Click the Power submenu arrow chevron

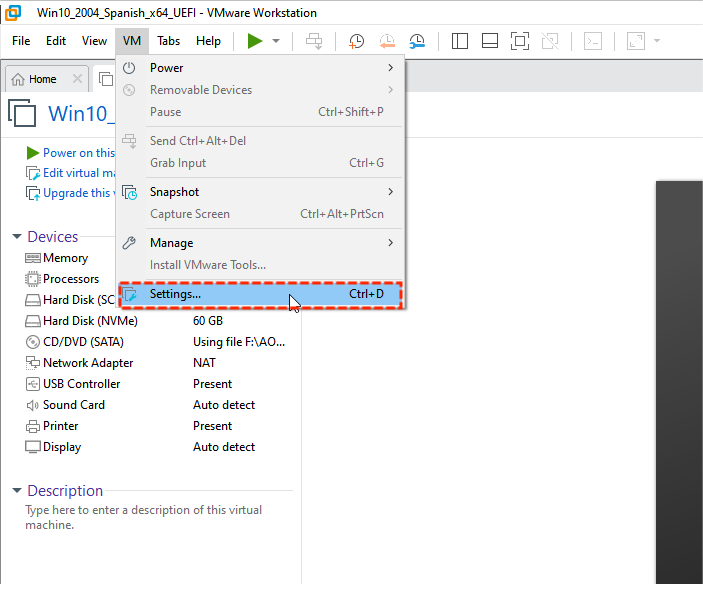[391, 68]
